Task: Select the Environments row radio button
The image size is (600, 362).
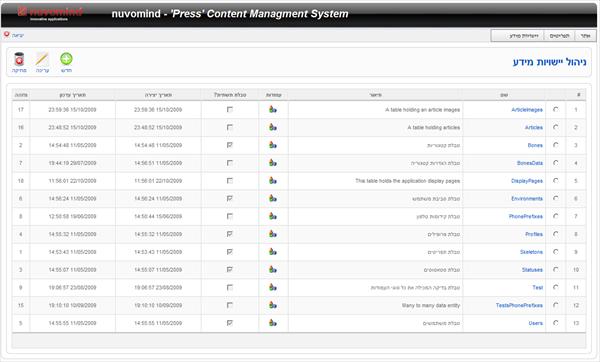Action: [556, 198]
